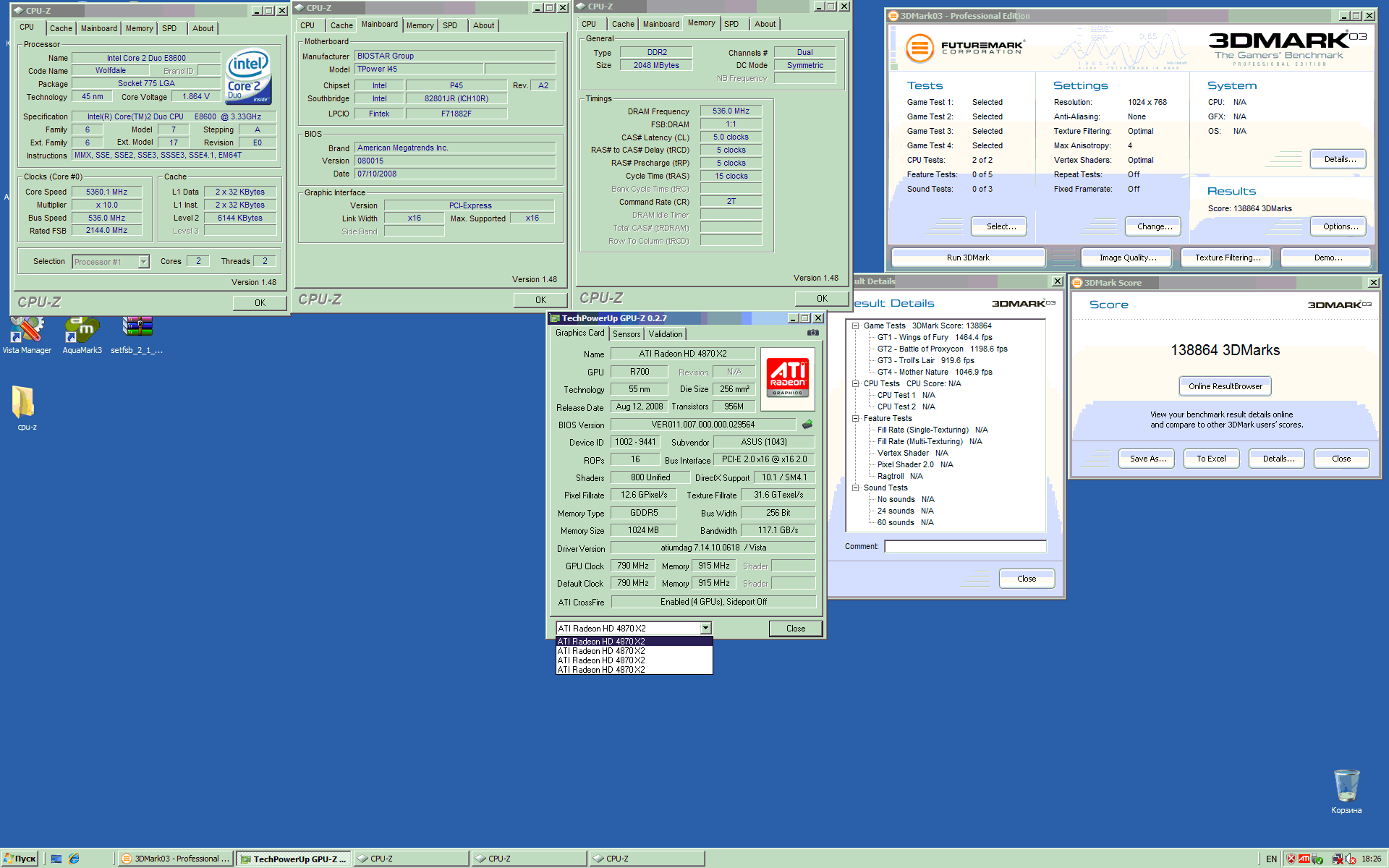Open the cpu-z folder on the desktop
Viewport: 1389px width, 868px height.
coord(25,407)
